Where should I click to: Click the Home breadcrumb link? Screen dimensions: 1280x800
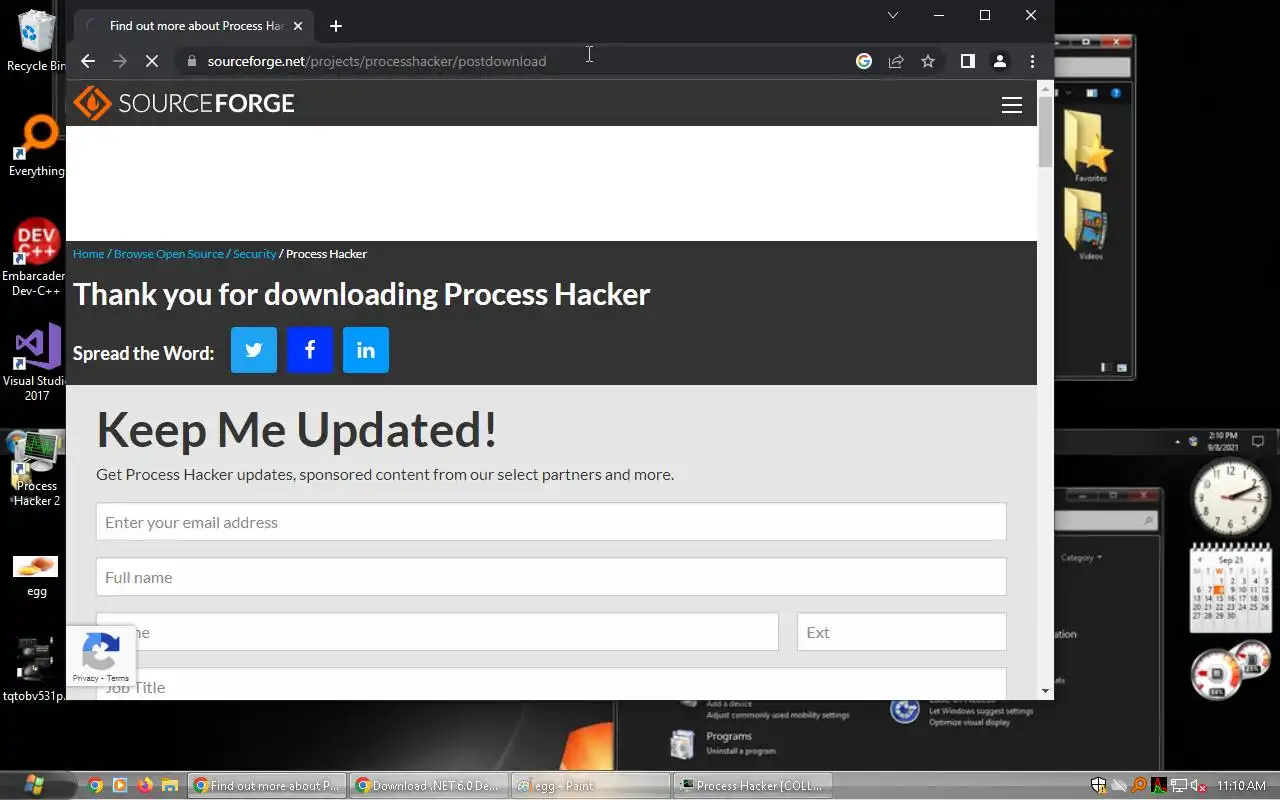point(88,254)
